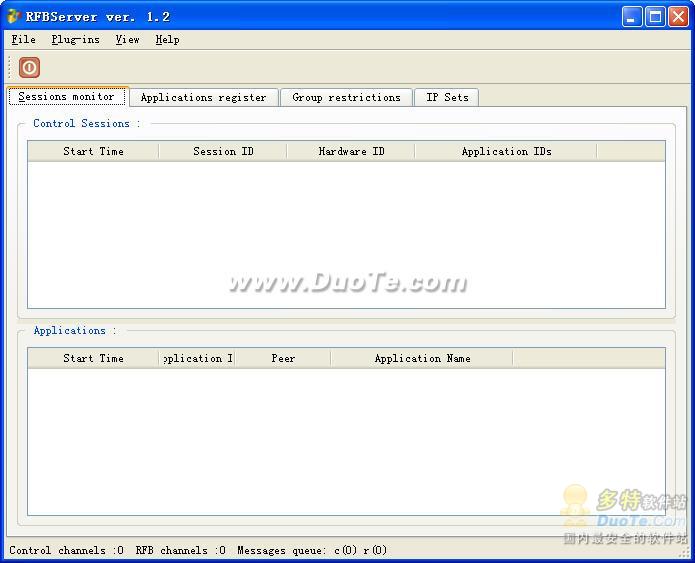Click the toolbar drag handle grip
Viewport: 695px width, 563px height.
[9, 67]
